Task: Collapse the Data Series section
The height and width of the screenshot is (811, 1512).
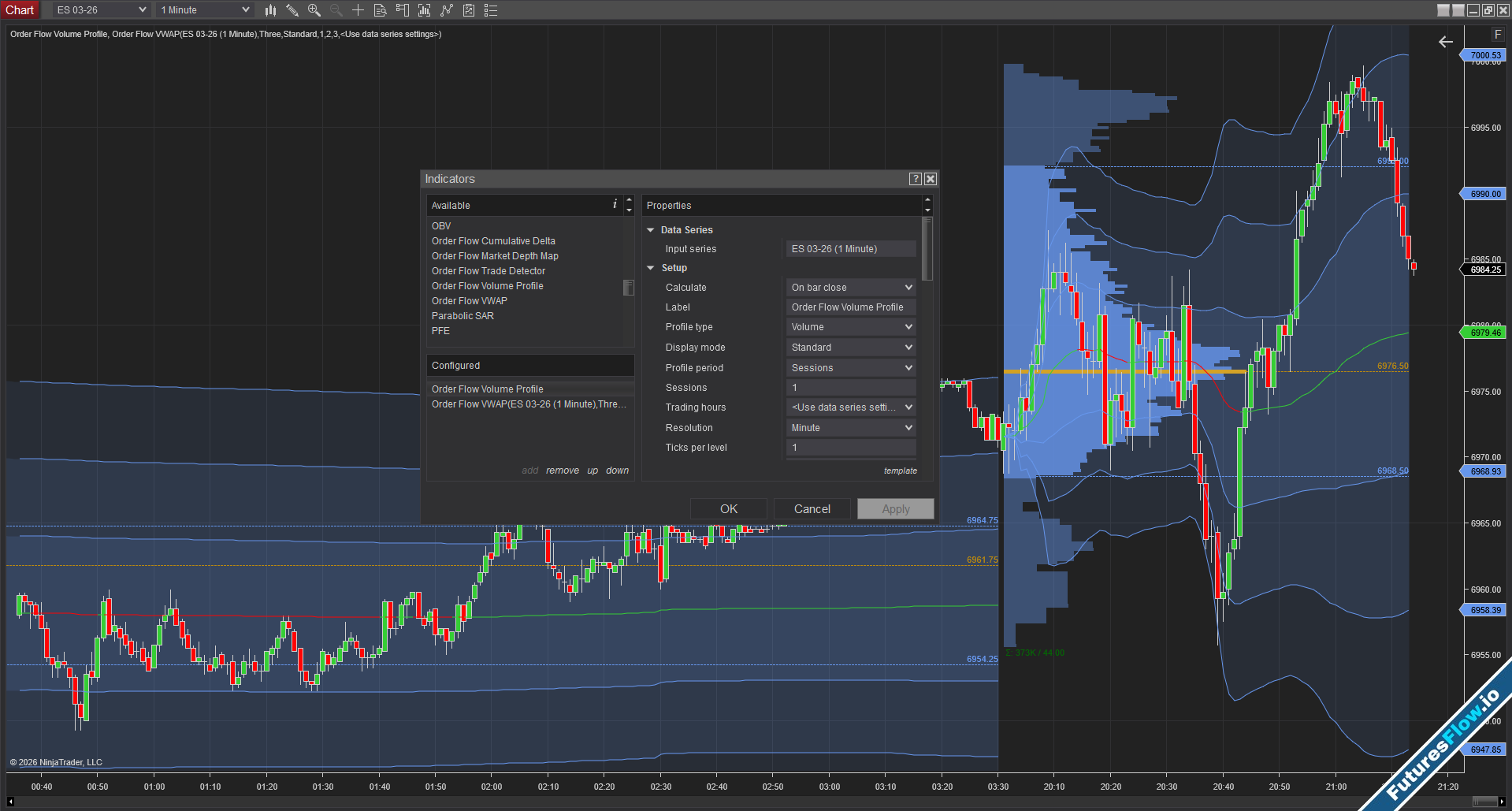Action: [x=651, y=230]
